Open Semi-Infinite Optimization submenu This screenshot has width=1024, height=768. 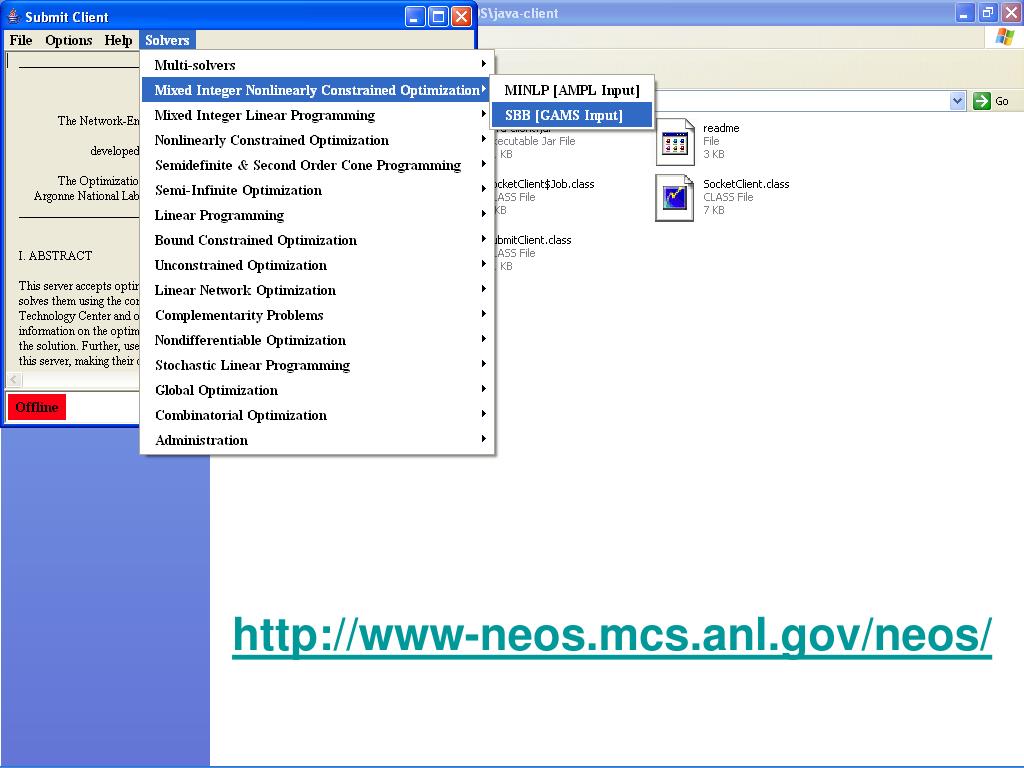pyautogui.click(x=317, y=190)
